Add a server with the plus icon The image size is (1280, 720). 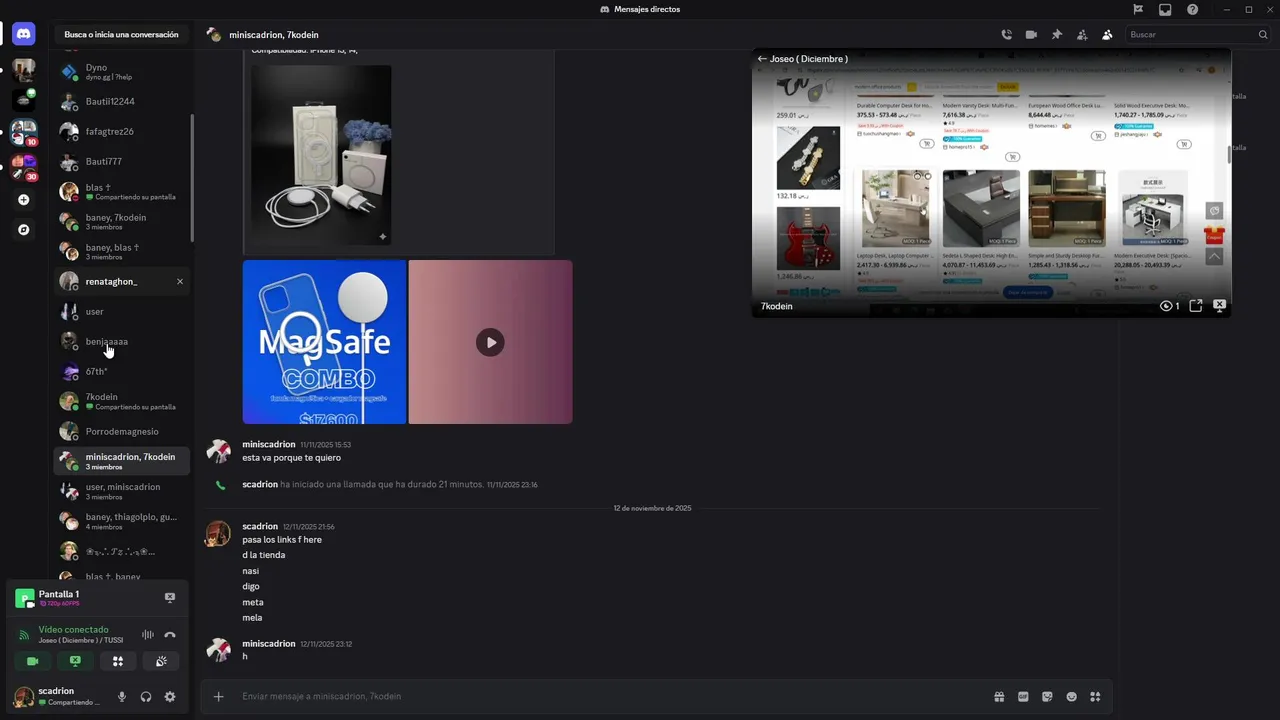[x=23, y=199]
